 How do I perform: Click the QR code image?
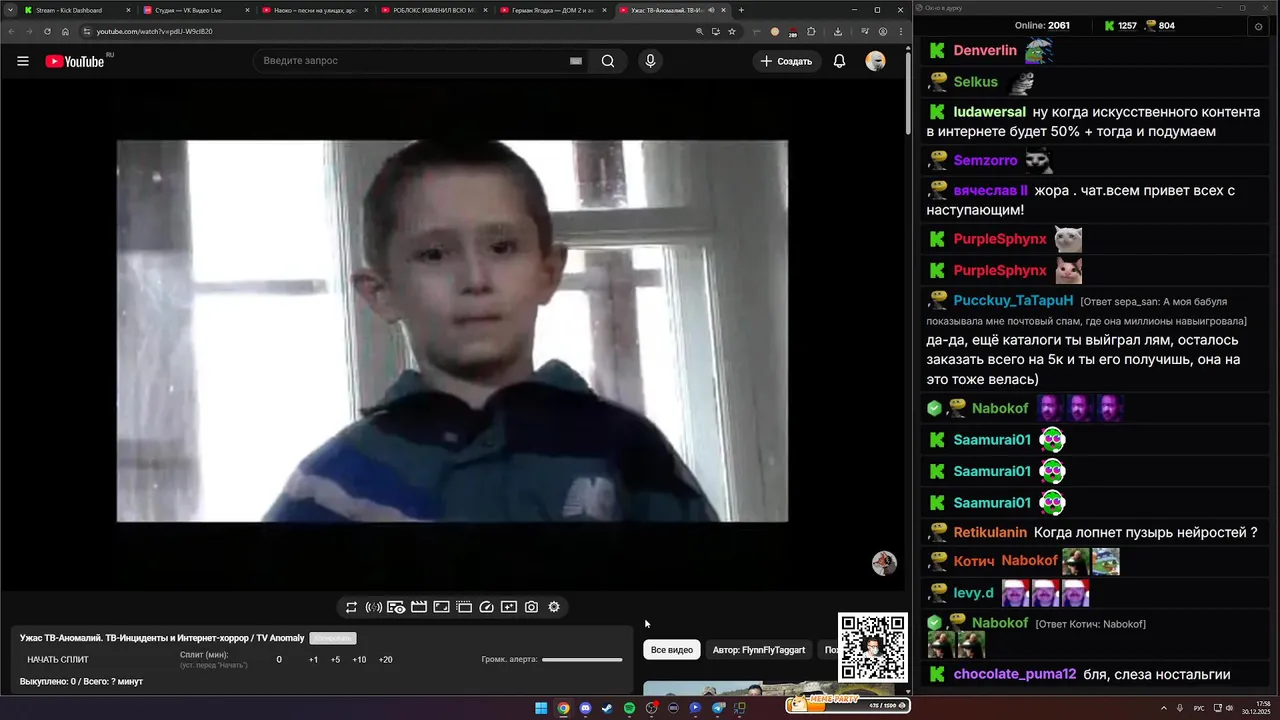tap(873, 647)
